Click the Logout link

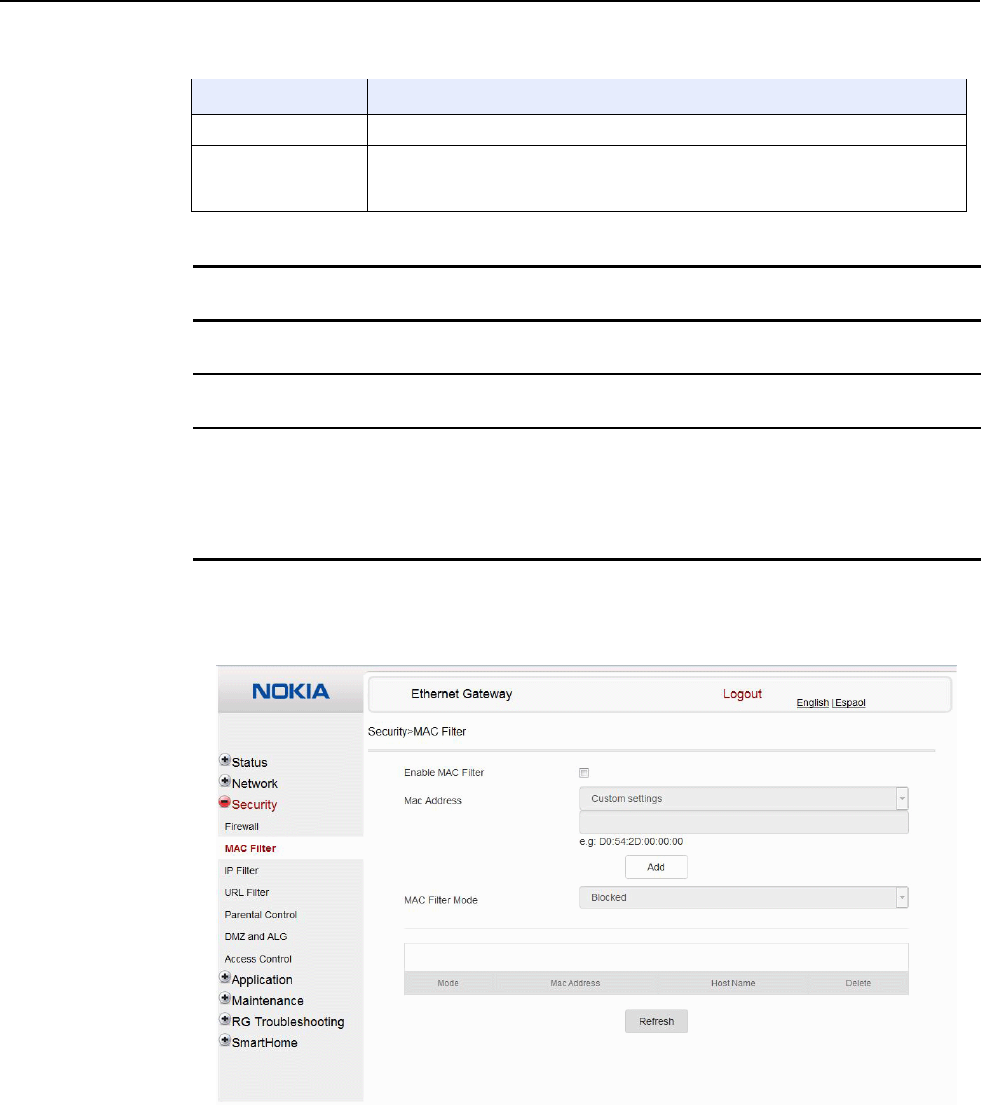(x=742, y=694)
